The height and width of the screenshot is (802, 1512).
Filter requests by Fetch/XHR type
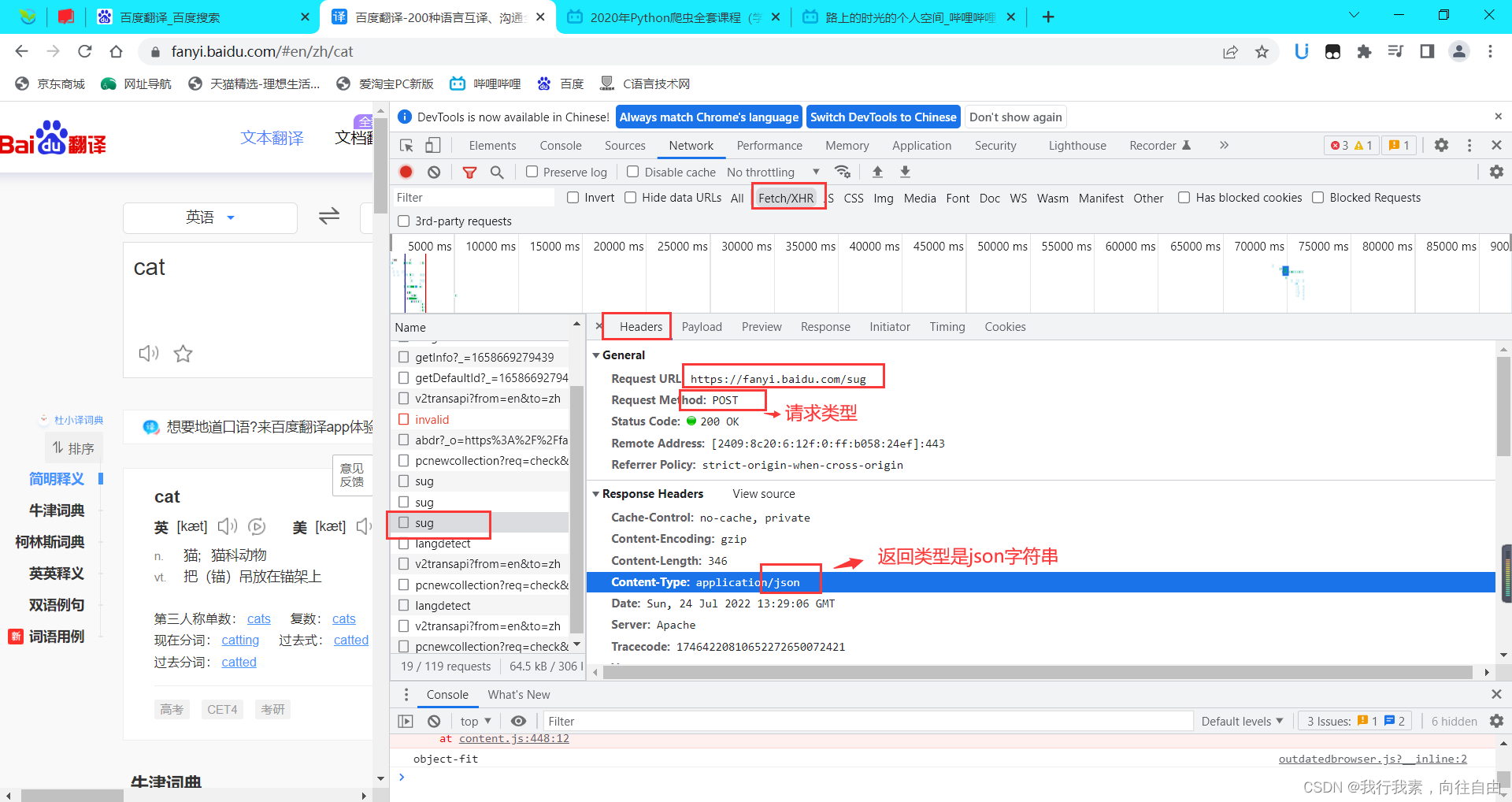pos(786,198)
